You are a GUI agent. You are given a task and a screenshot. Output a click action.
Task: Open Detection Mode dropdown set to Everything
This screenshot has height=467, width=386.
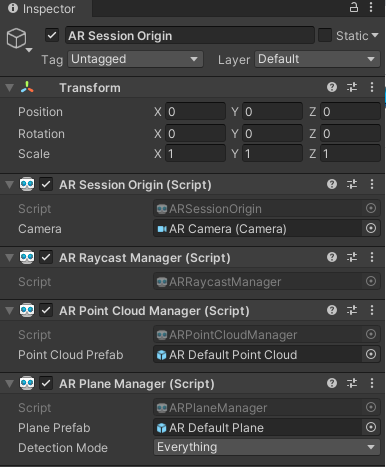(x=267, y=447)
